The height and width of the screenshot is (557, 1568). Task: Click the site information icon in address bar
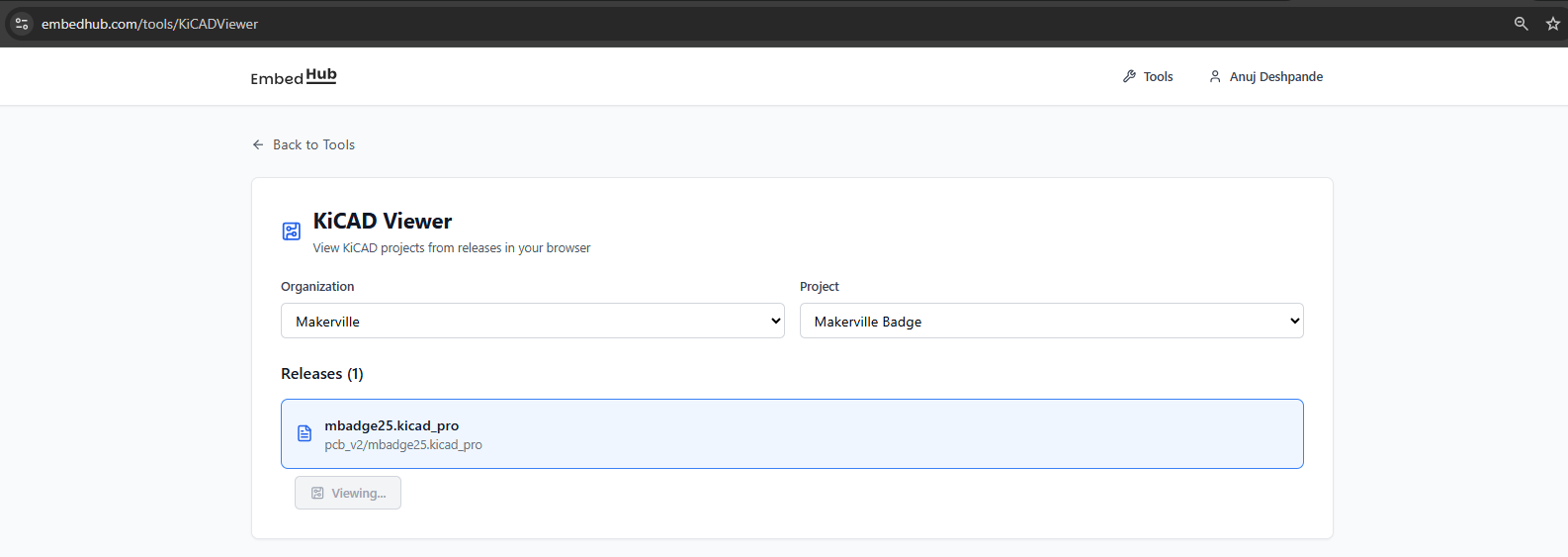coord(22,24)
